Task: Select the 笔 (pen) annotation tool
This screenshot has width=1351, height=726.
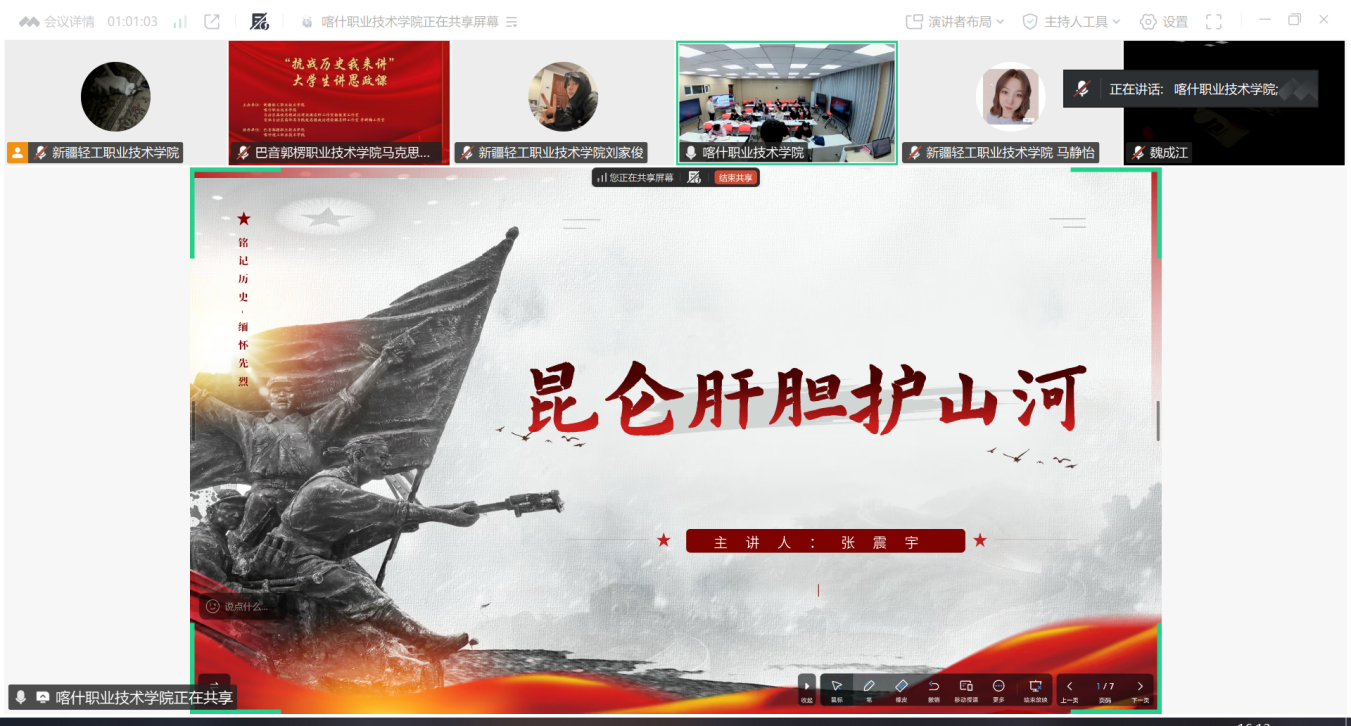Action: click(x=869, y=687)
